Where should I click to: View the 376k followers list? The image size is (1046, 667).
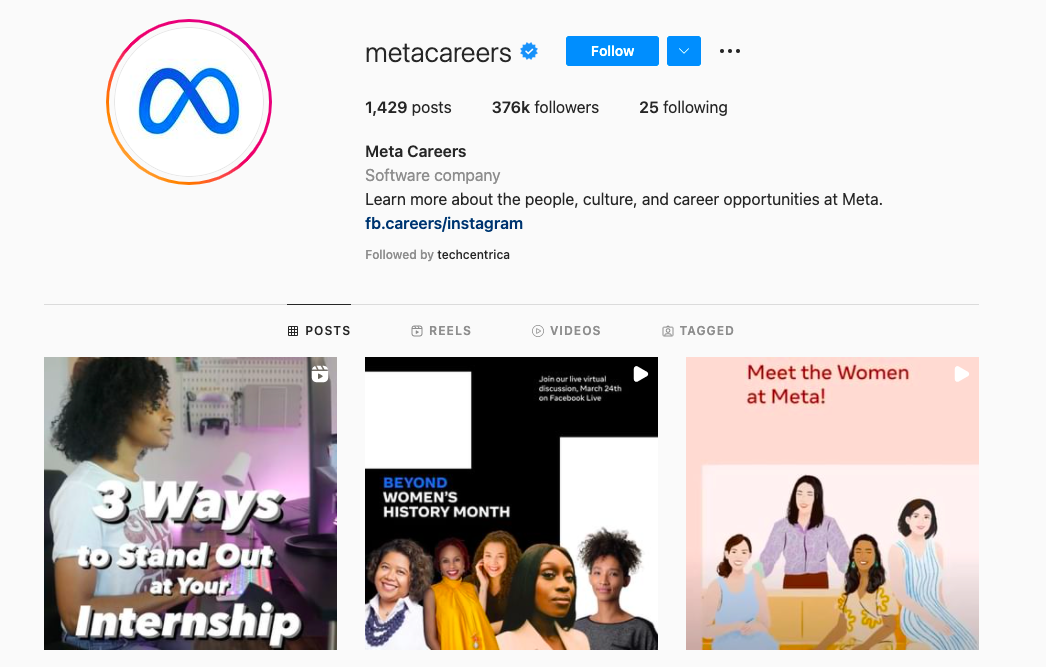click(x=545, y=107)
